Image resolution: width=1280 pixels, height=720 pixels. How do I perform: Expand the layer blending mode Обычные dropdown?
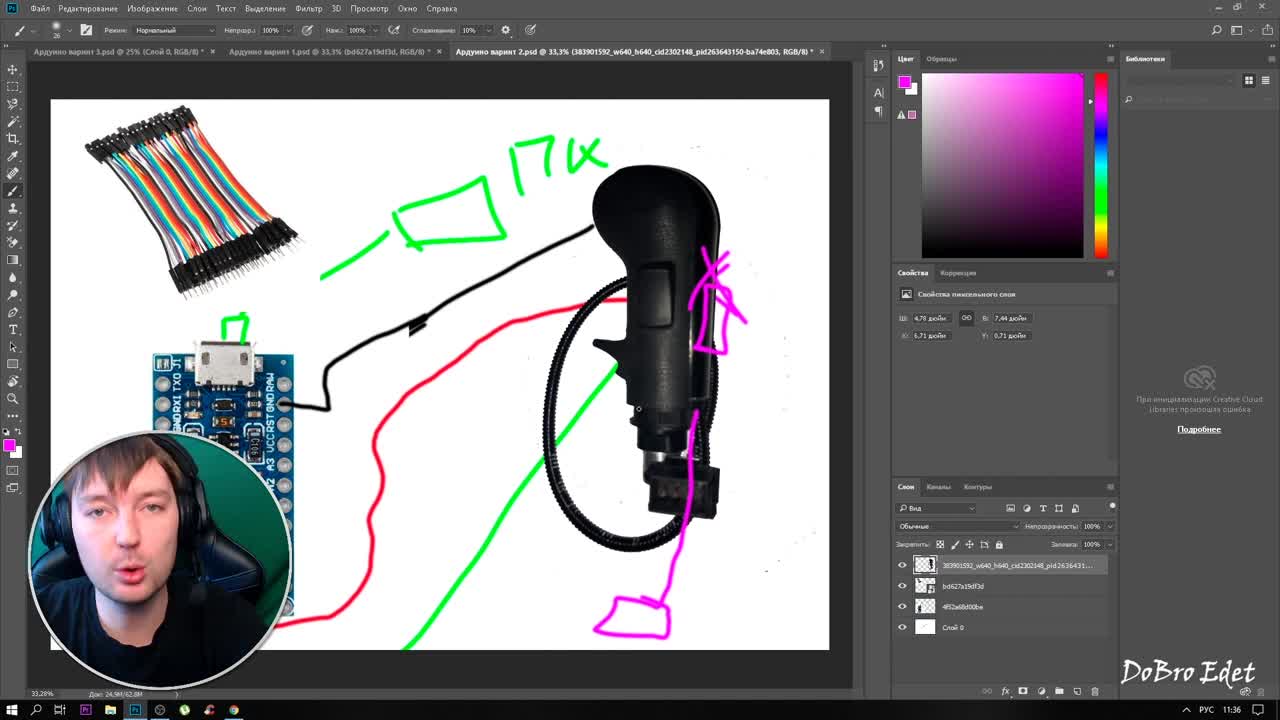pyautogui.click(x=957, y=526)
